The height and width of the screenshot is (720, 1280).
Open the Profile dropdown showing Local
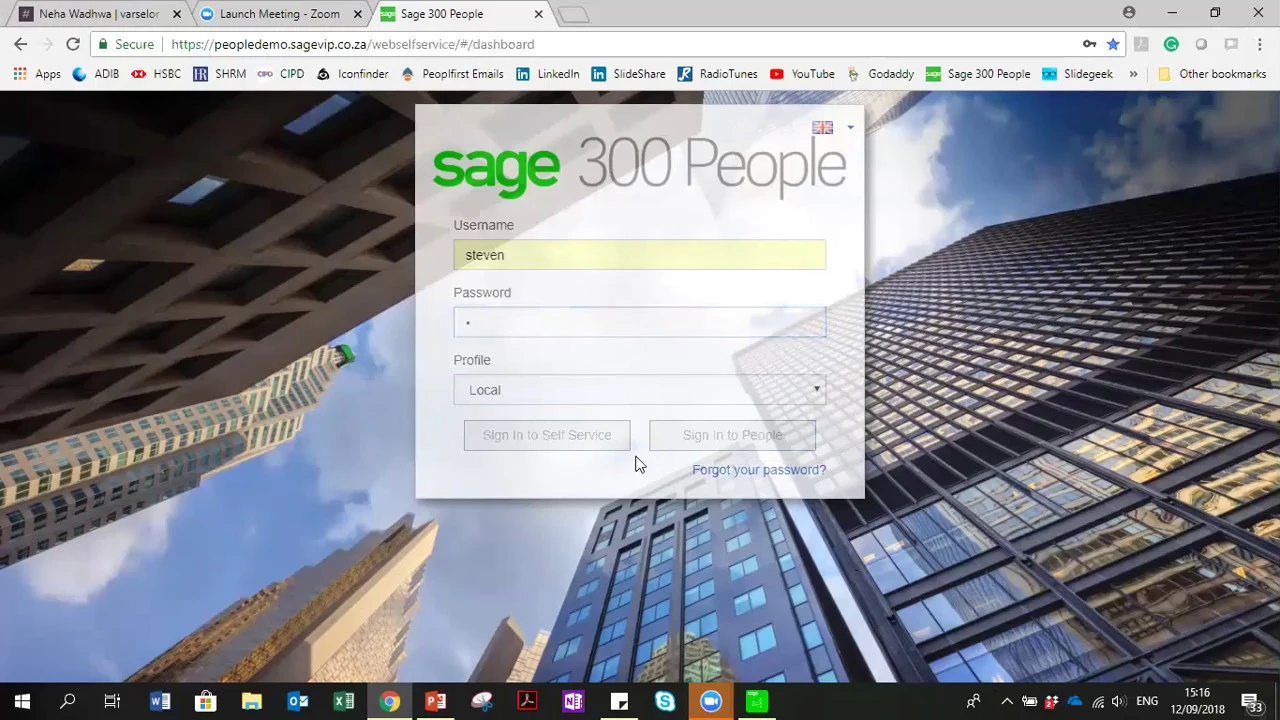tap(639, 390)
